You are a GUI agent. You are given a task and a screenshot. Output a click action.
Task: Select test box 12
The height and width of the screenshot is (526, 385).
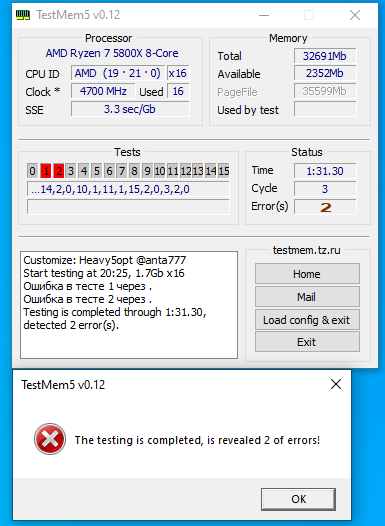click(x=185, y=171)
